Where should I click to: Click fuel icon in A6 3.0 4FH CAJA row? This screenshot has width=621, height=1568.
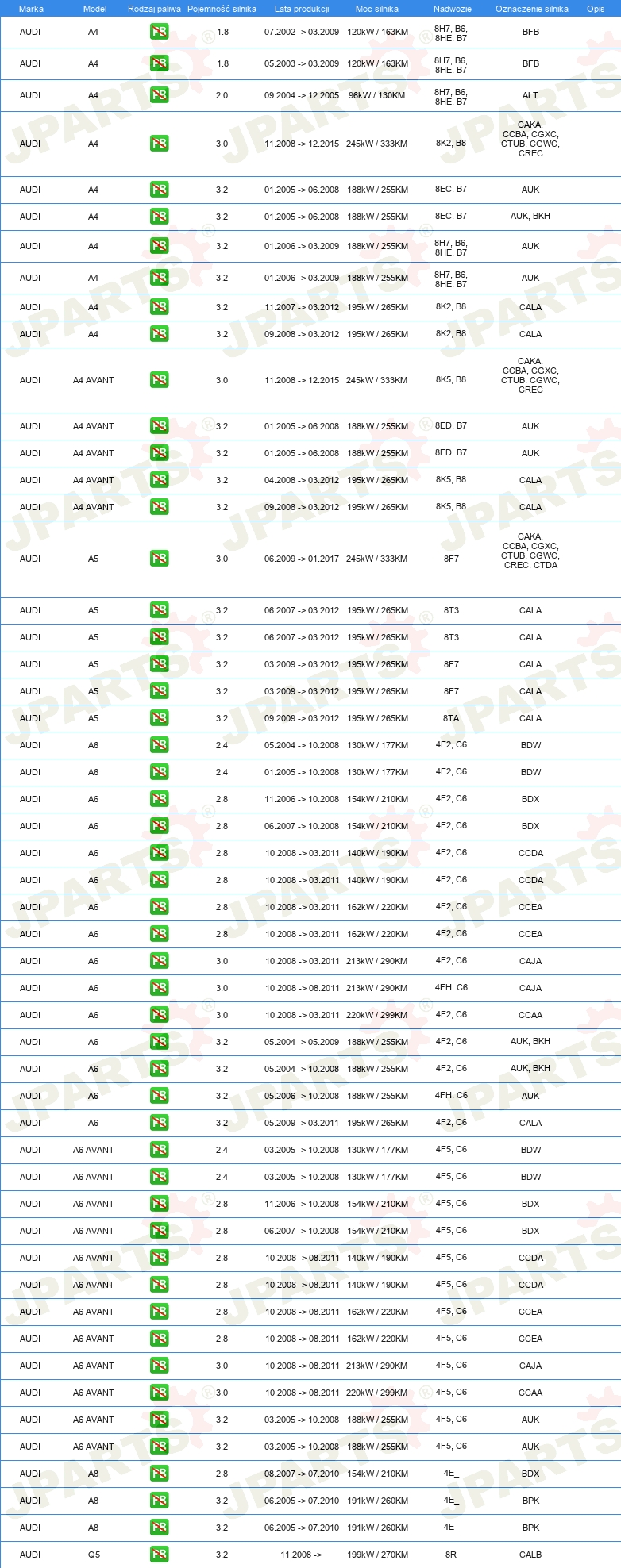[x=159, y=988]
